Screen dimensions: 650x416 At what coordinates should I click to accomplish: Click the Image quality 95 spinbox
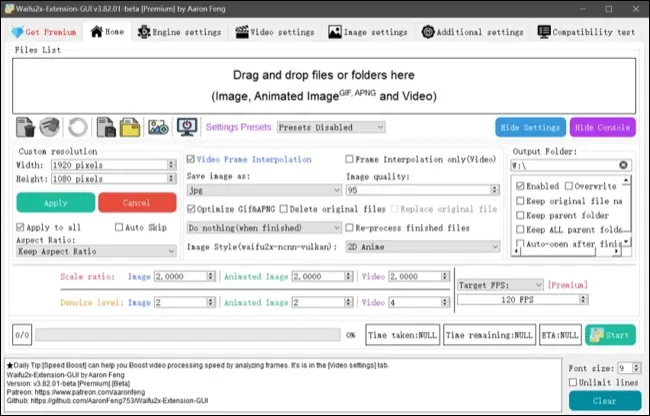[x=423, y=190]
